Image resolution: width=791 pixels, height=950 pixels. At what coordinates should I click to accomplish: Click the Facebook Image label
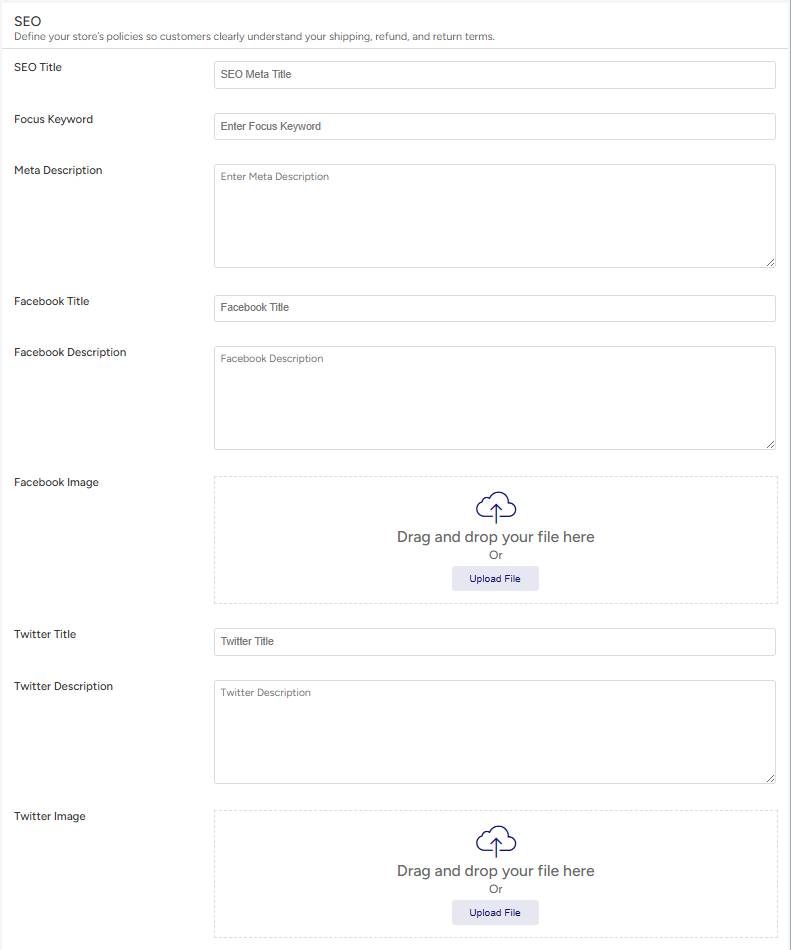[56, 482]
